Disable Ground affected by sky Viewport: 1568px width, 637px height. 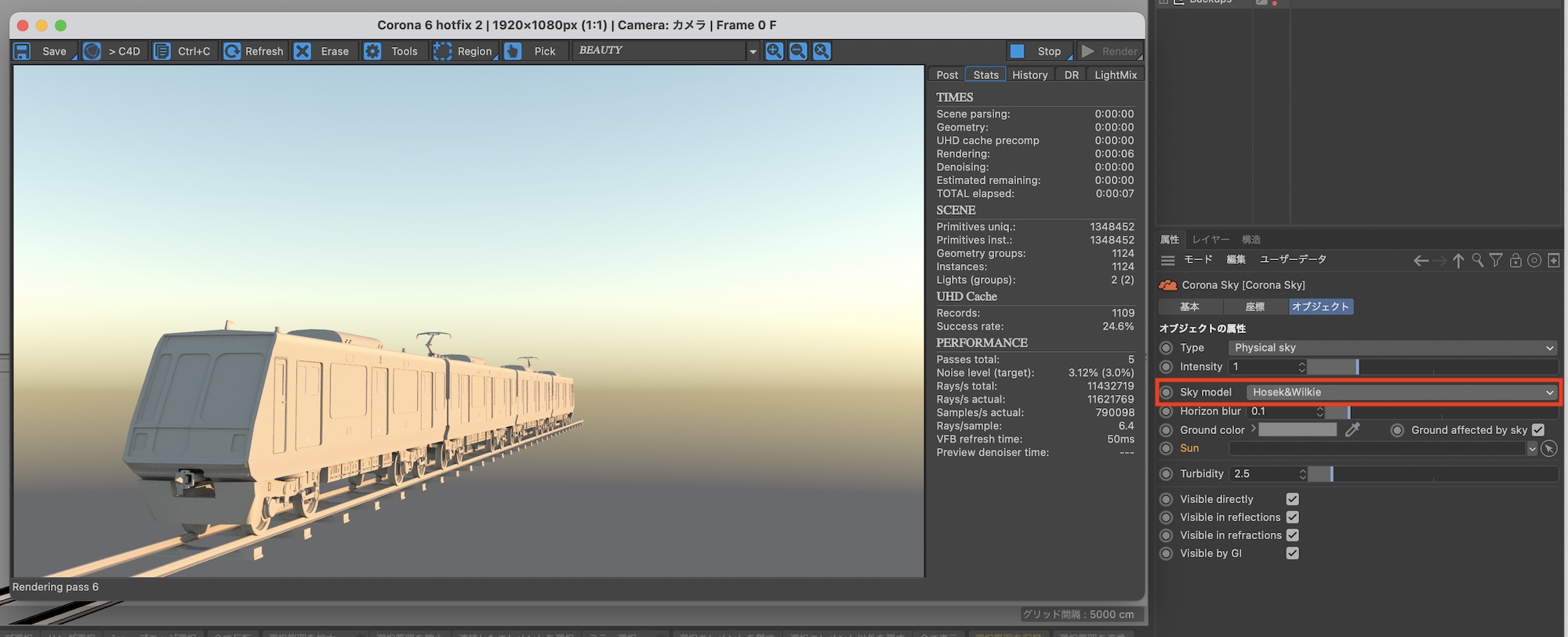click(x=1537, y=429)
